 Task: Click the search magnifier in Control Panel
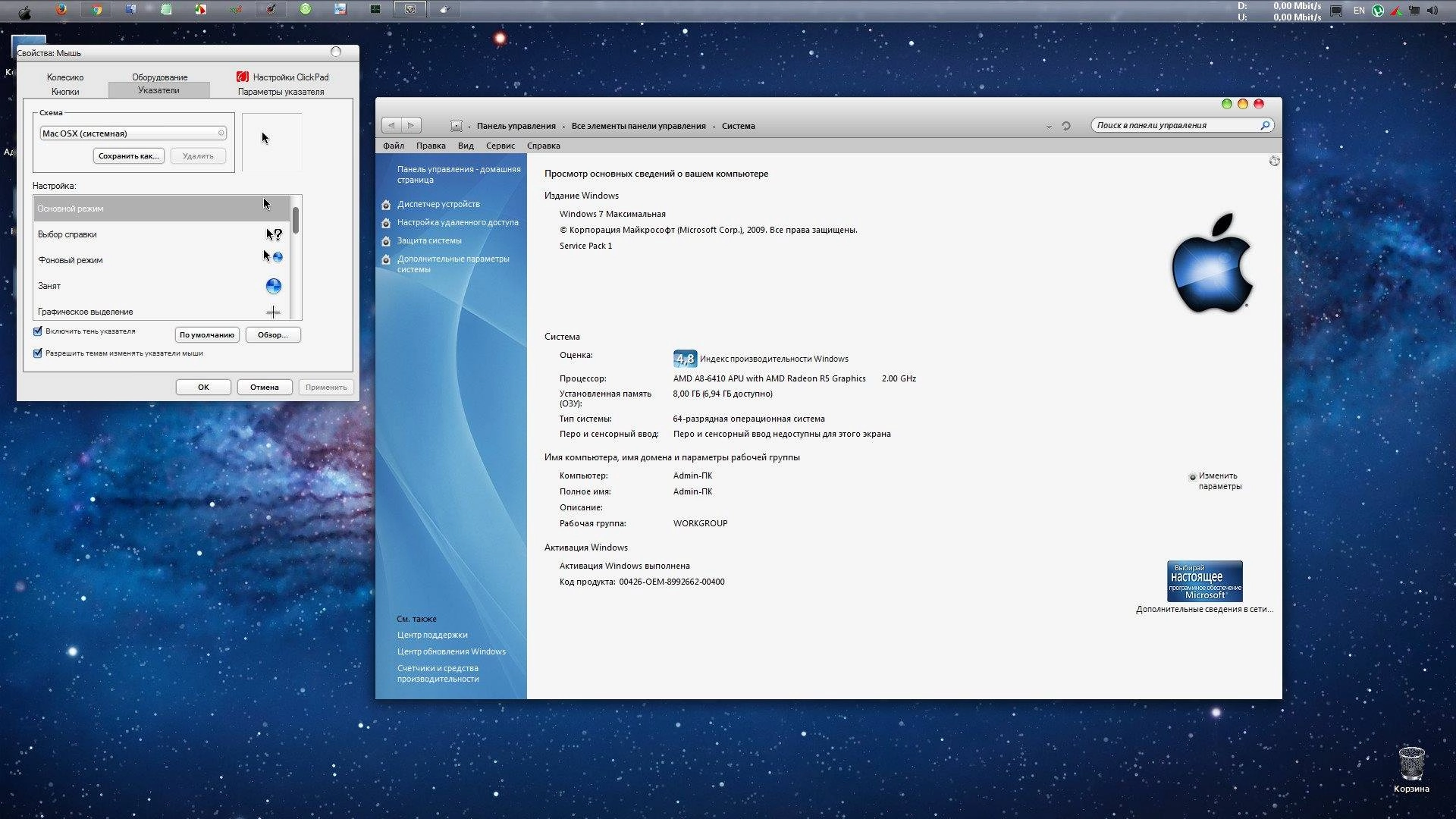pos(1265,125)
